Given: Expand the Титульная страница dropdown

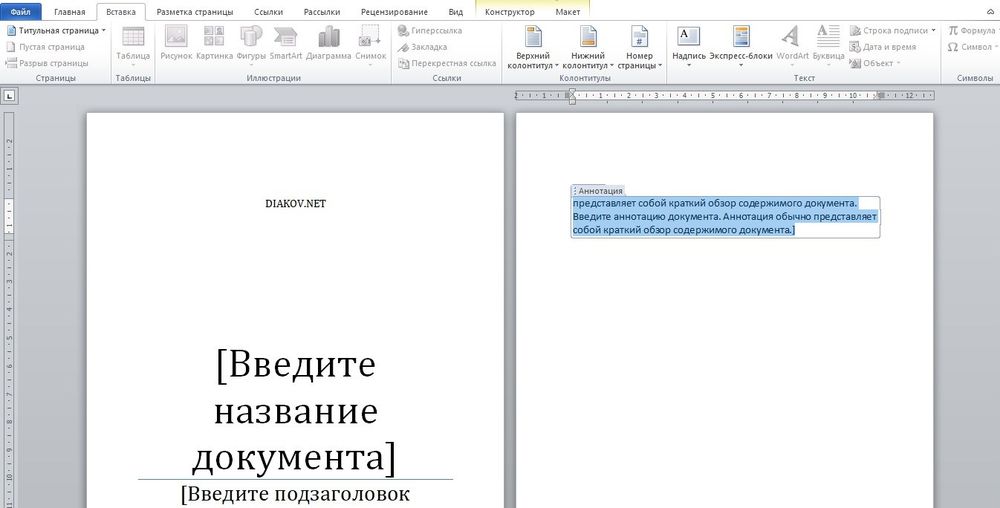Looking at the screenshot, I should [103, 31].
